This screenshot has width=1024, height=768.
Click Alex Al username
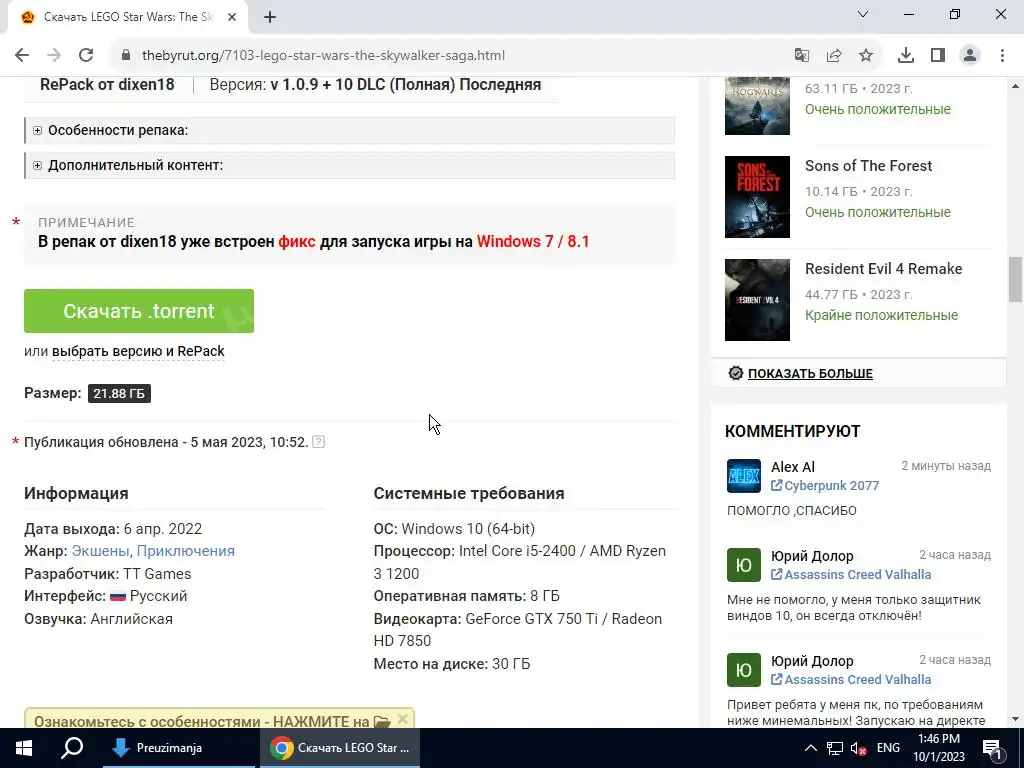pos(793,467)
